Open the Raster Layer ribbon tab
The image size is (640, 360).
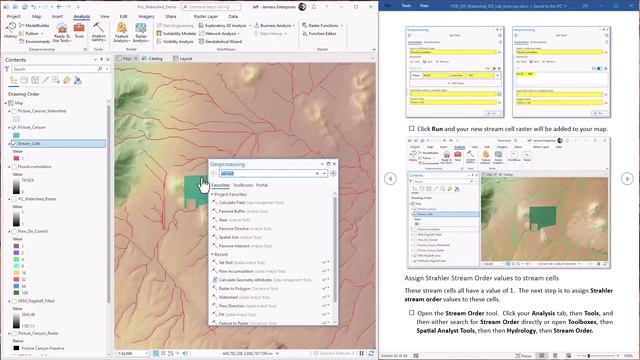206,16
